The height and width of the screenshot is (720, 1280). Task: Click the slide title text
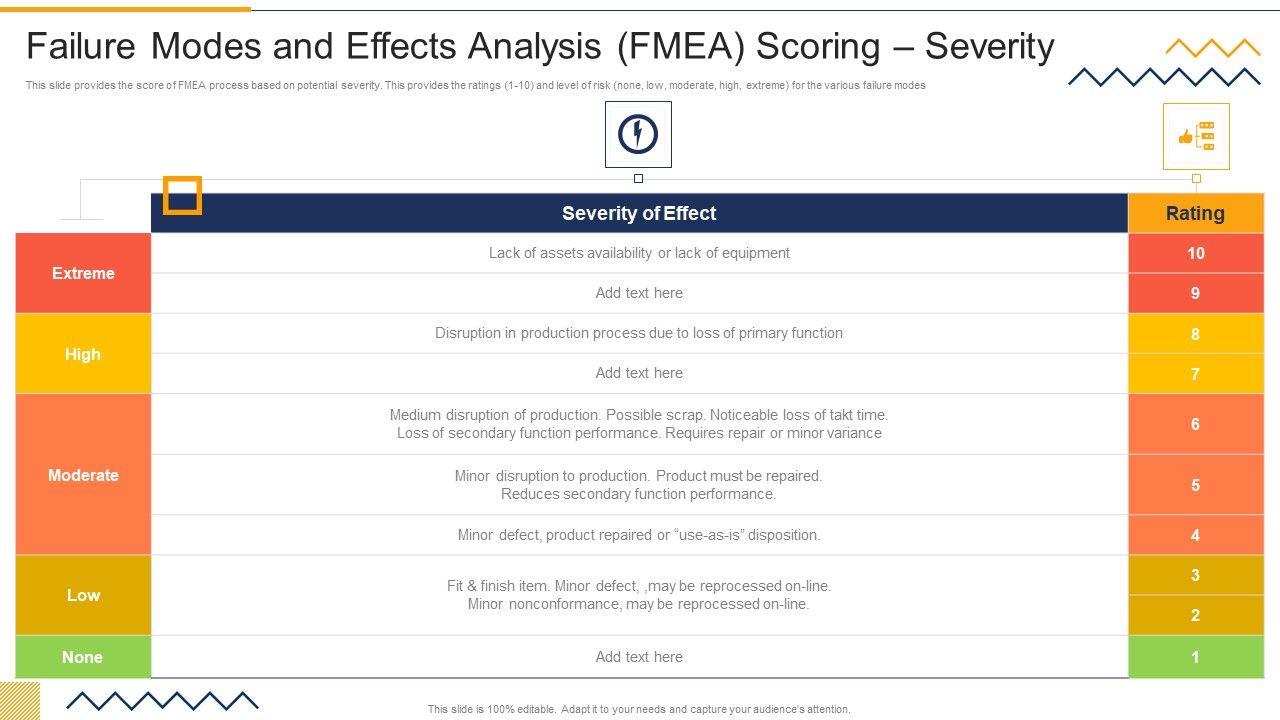[x=540, y=47]
